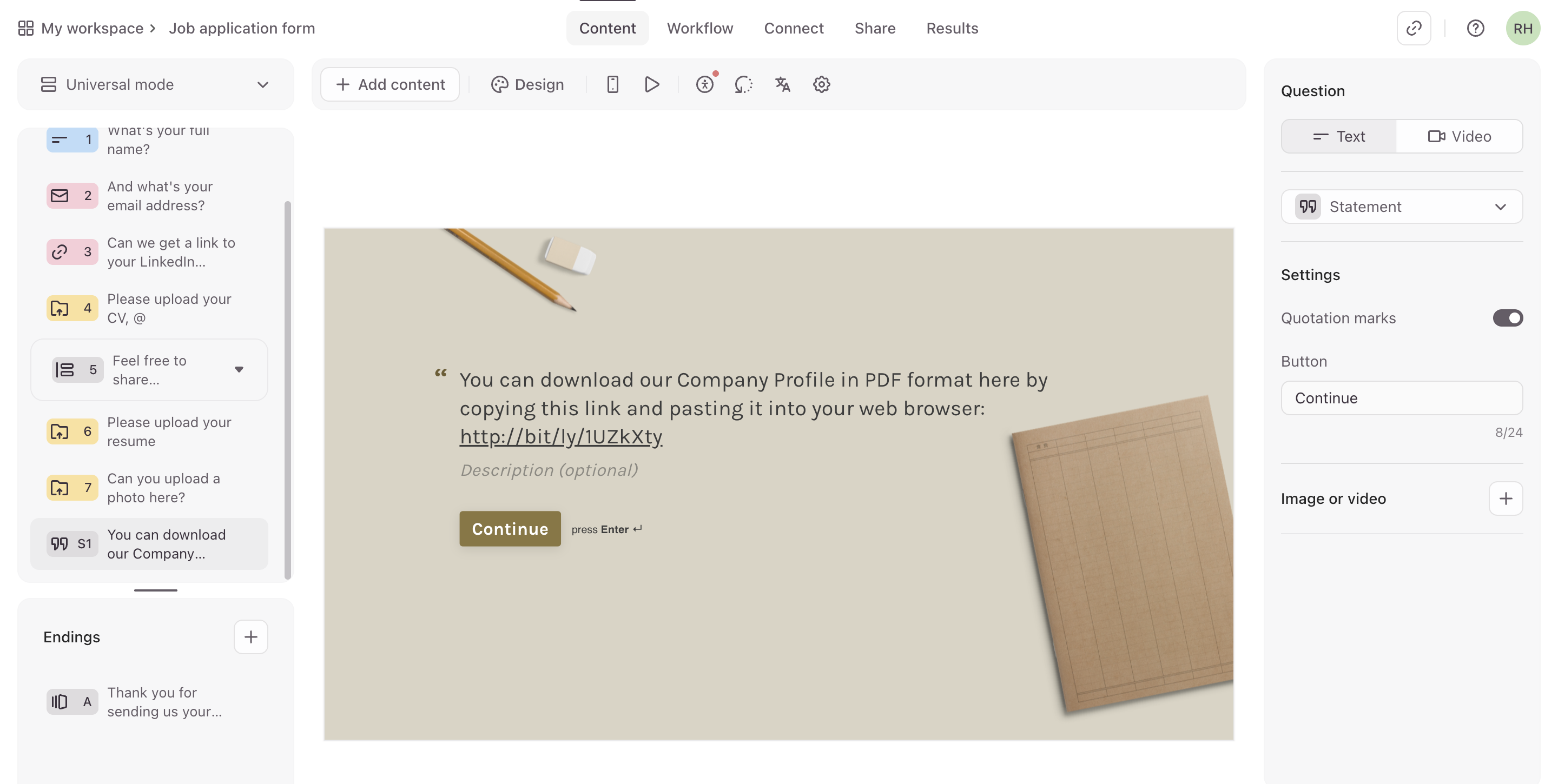
Task: Open the workspace grid icon
Action: click(25, 29)
